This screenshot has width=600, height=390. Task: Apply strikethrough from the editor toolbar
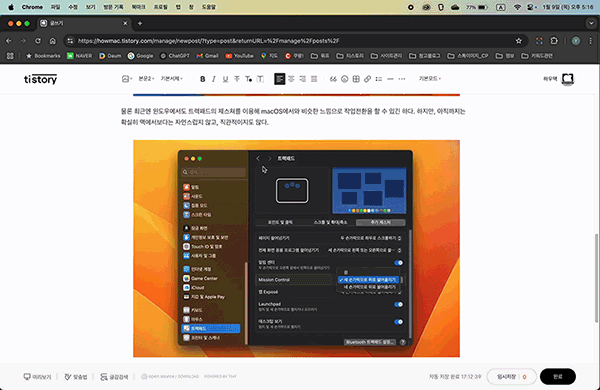coord(237,79)
